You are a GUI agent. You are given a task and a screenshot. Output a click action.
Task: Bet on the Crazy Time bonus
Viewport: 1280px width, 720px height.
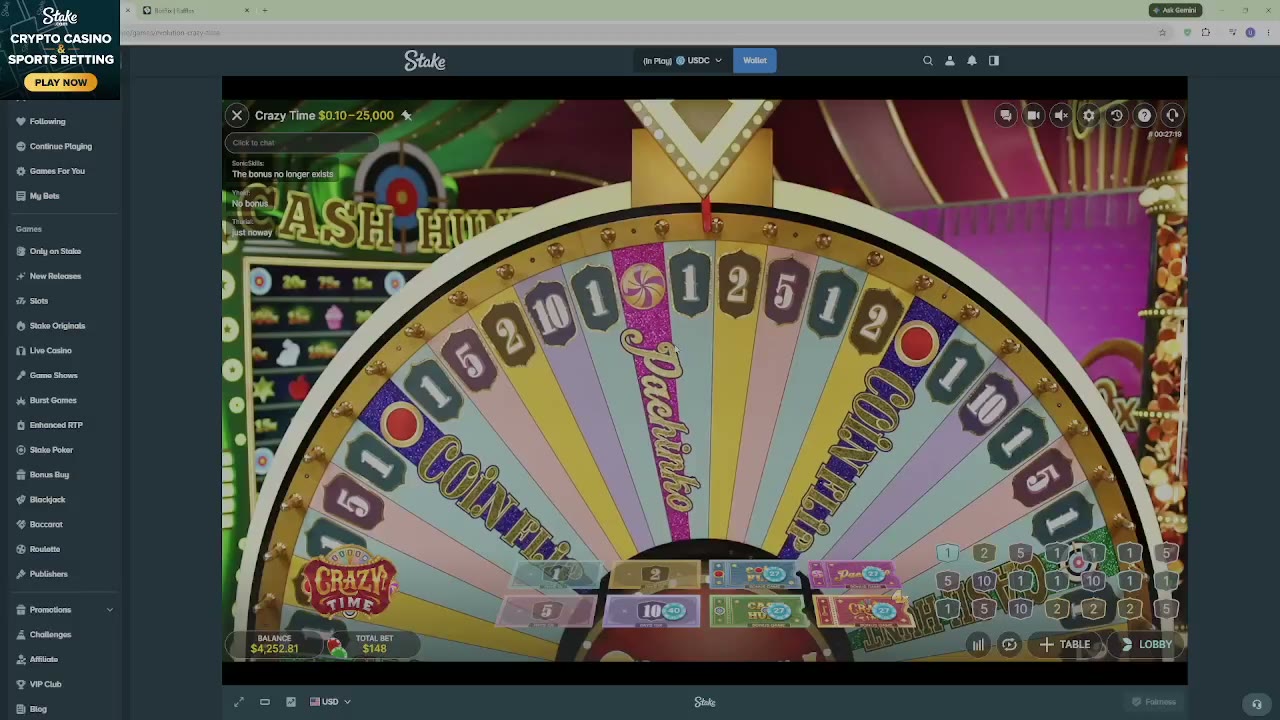coord(864,611)
